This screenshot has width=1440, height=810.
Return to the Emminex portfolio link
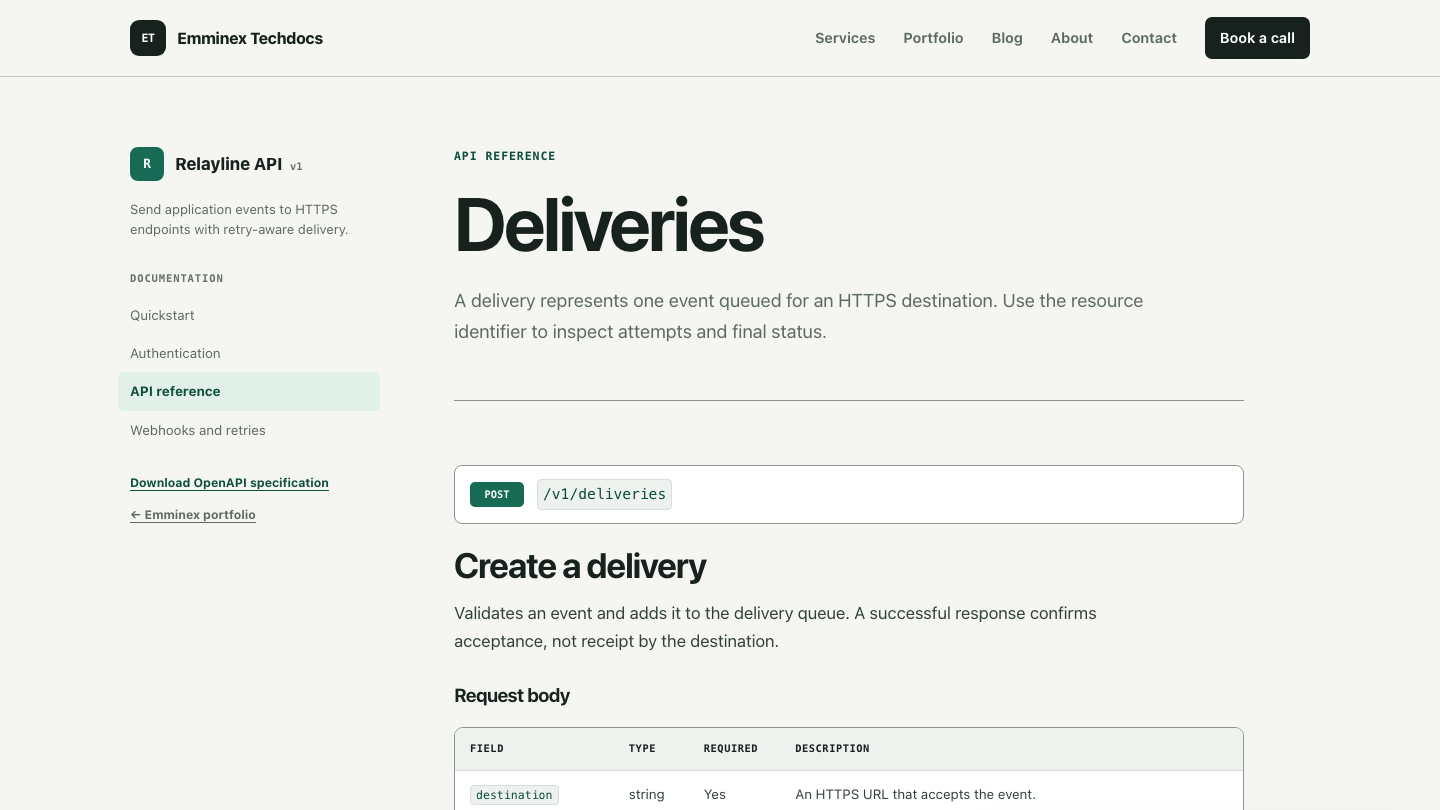pyautogui.click(x=193, y=515)
